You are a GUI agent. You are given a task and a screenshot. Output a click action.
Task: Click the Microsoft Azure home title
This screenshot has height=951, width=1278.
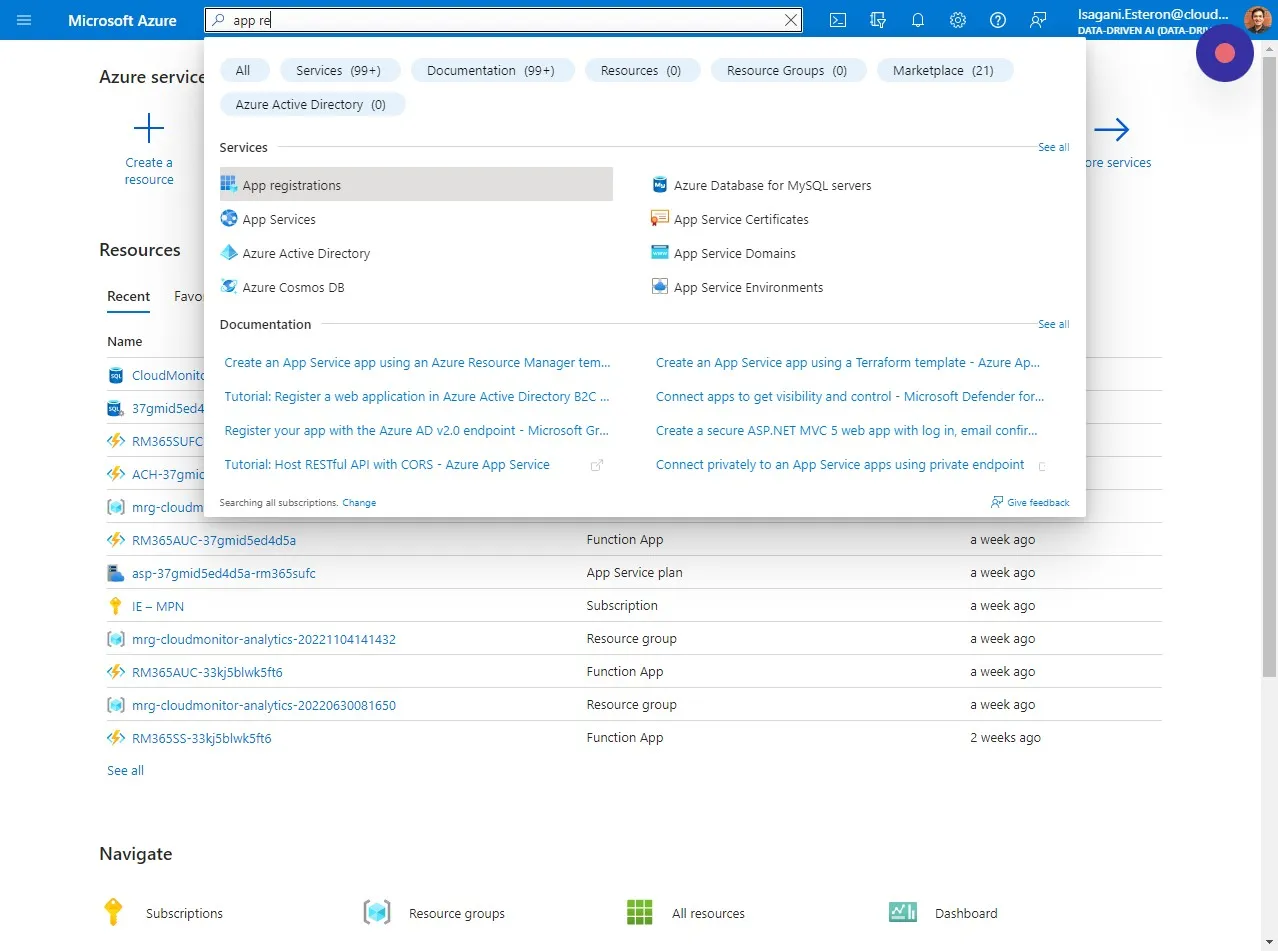click(122, 20)
